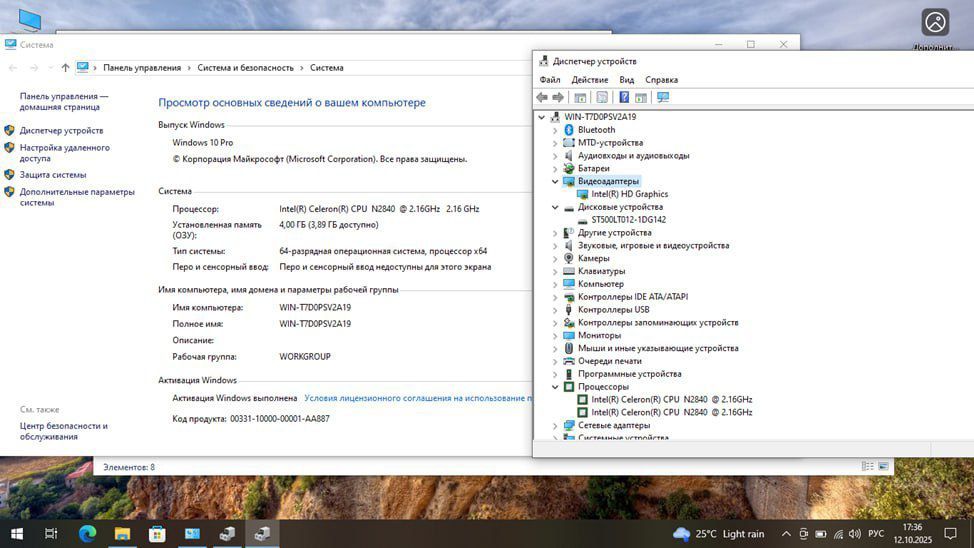Expand the Bluetooth device category

(555, 130)
